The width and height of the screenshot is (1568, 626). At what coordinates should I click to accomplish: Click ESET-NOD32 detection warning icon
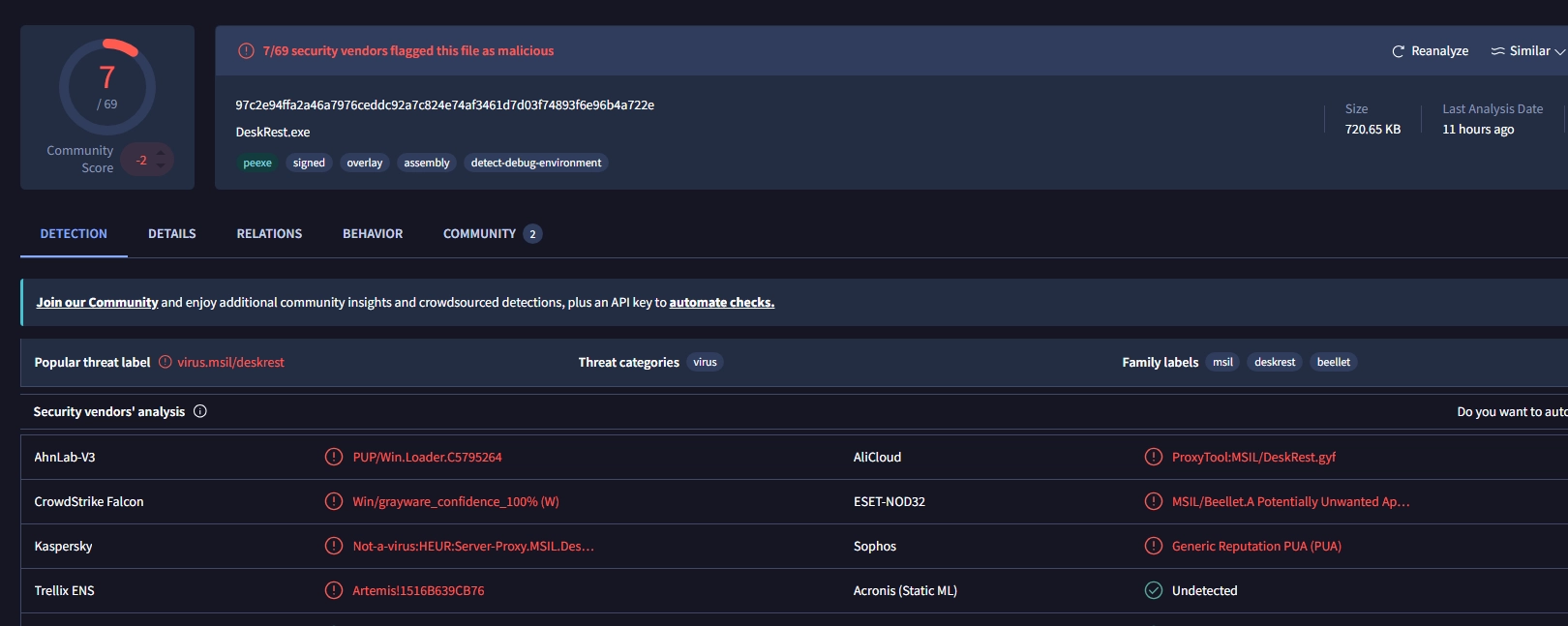point(1154,501)
